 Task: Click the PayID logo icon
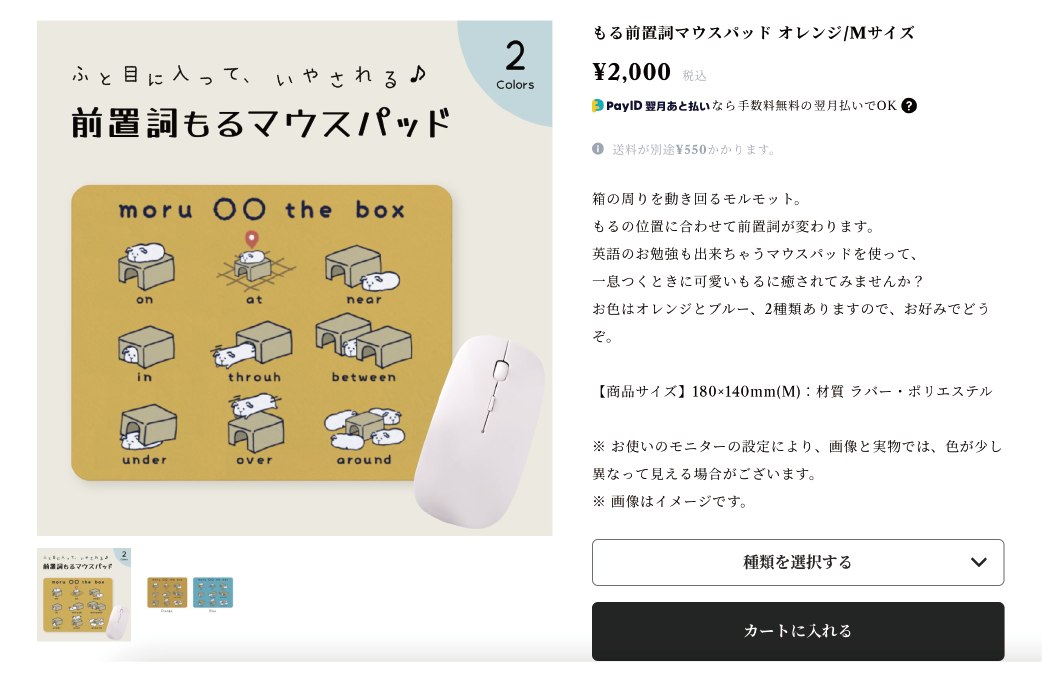[x=598, y=105]
